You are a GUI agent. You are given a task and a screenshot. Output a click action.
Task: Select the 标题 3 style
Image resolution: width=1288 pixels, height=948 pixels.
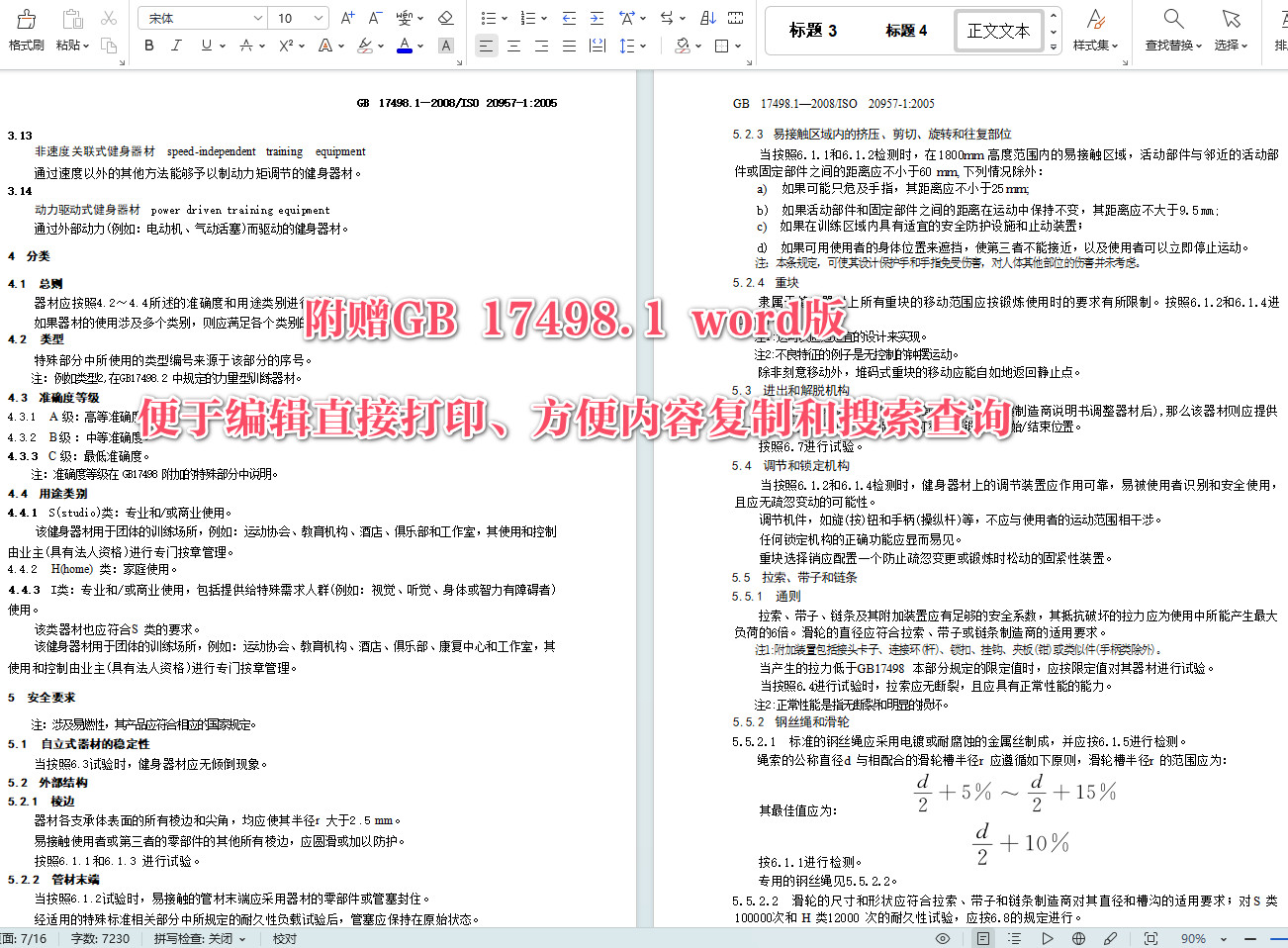813,30
